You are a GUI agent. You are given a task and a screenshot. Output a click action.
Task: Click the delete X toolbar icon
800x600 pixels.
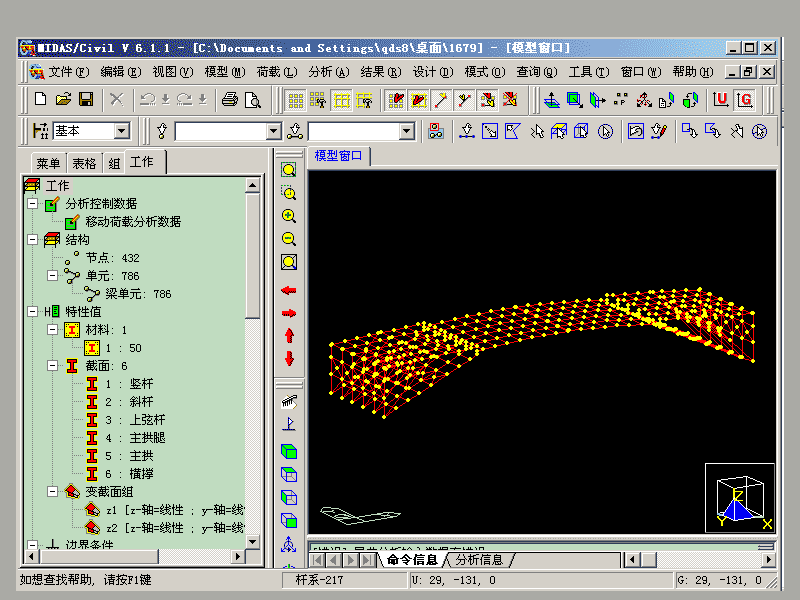coord(117,99)
